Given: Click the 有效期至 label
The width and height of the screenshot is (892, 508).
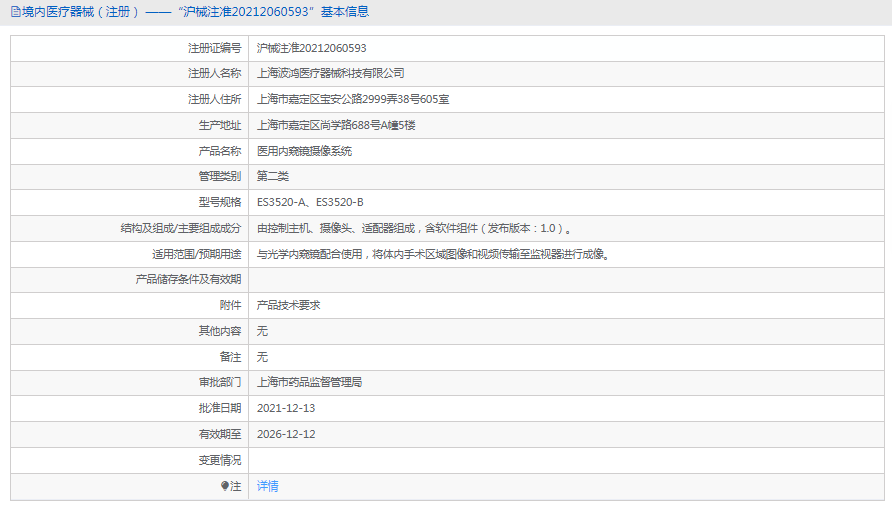Looking at the screenshot, I should click(x=220, y=435).
